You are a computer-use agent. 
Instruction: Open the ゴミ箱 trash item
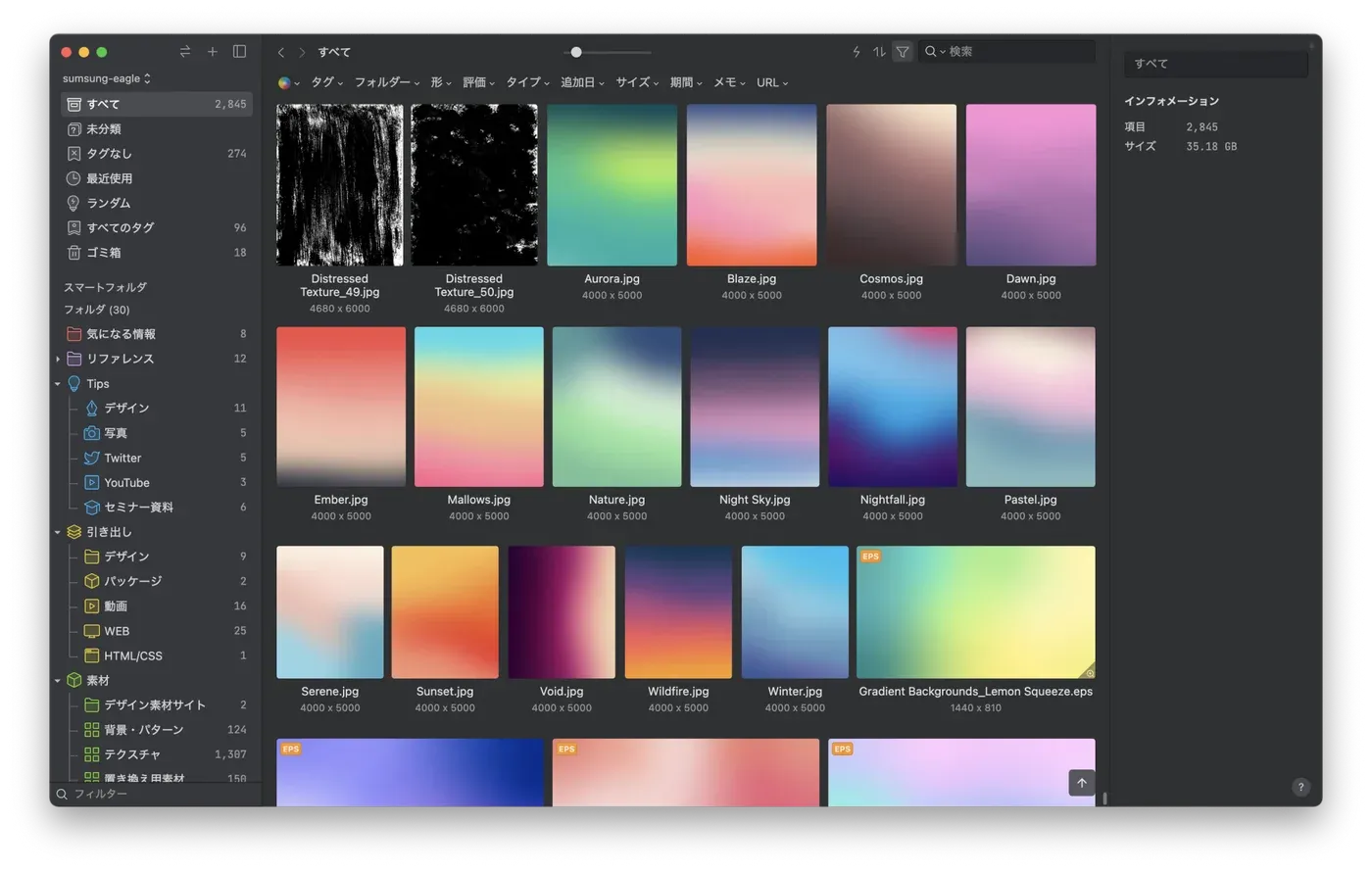pyautogui.click(x=157, y=253)
